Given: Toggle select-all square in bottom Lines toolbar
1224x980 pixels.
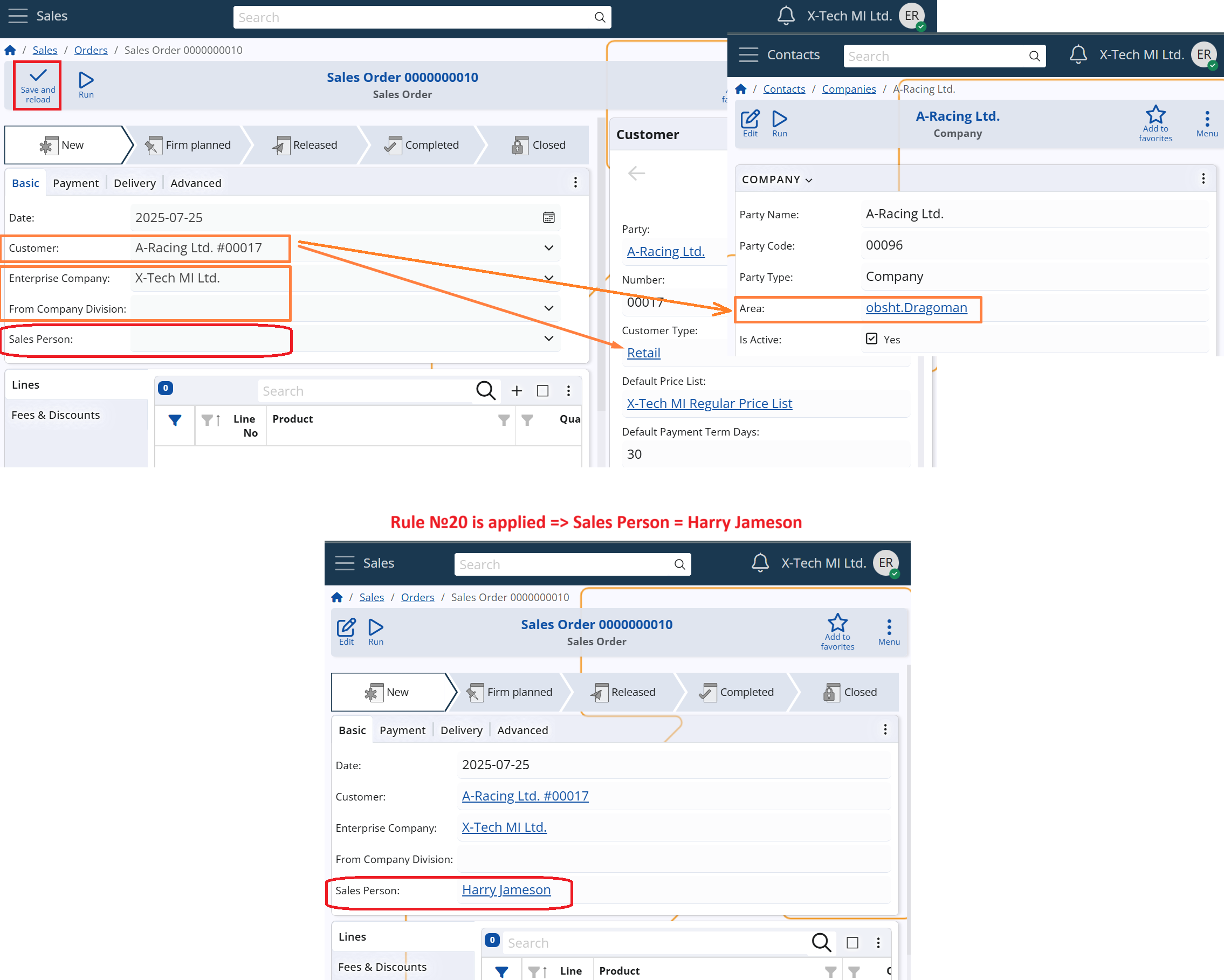Looking at the screenshot, I should (x=851, y=943).
